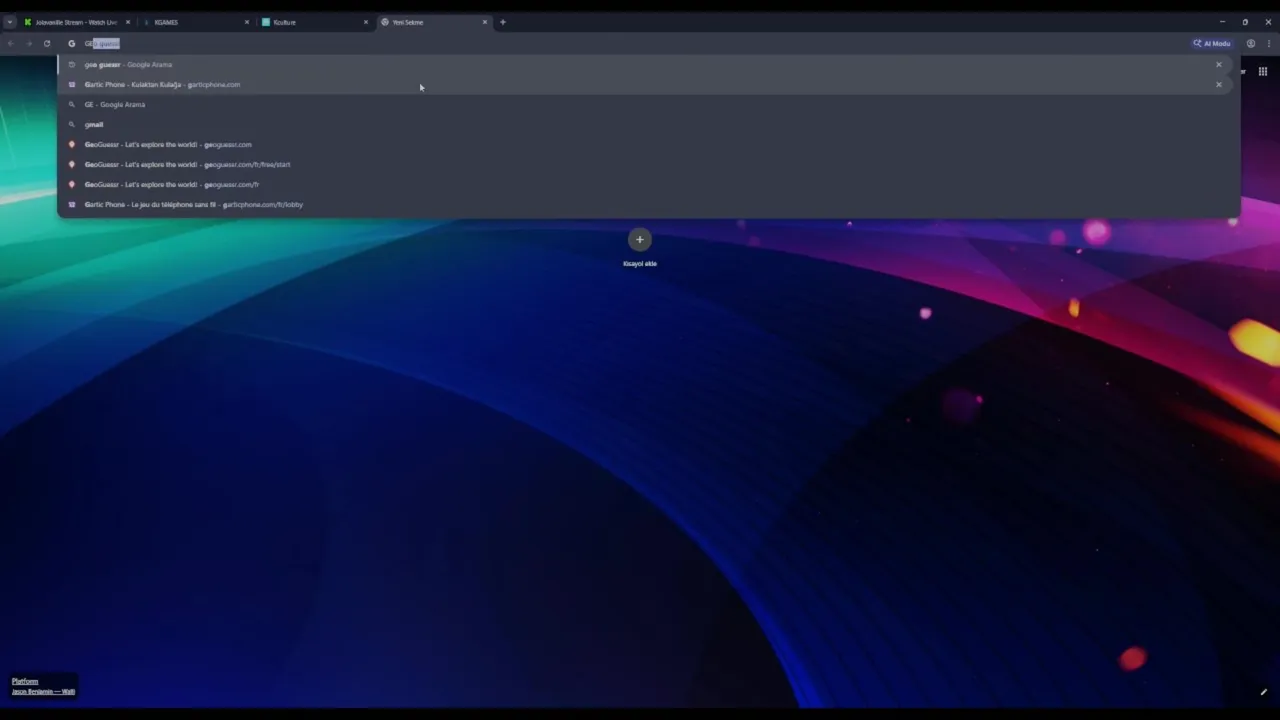Close the Kculture tab
Image resolution: width=1280 pixels, height=720 pixels.
(x=366, y=22)
